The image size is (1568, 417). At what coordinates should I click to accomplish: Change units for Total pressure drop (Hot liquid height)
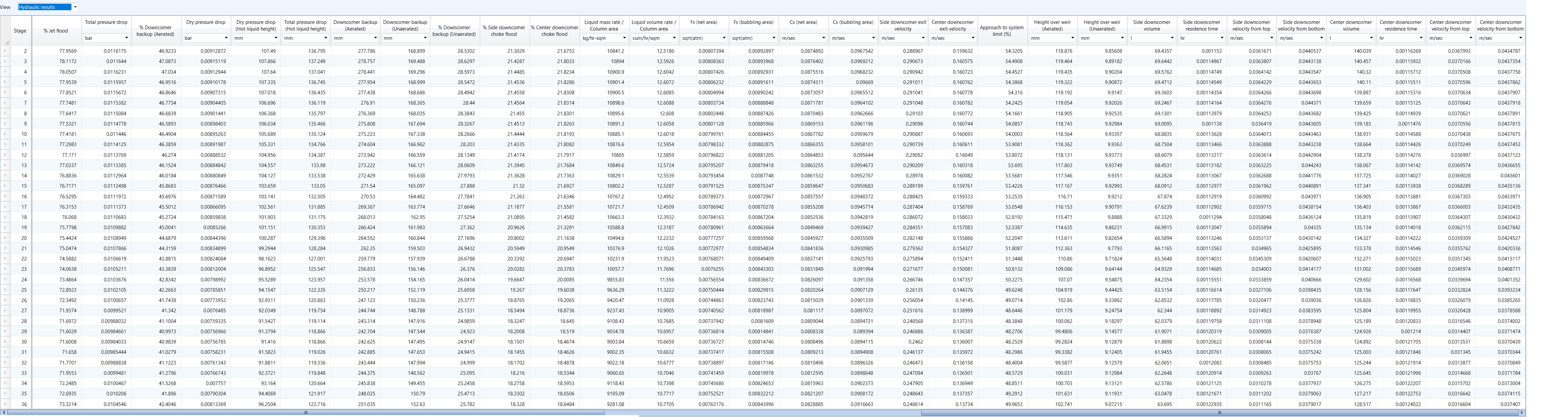306,38
